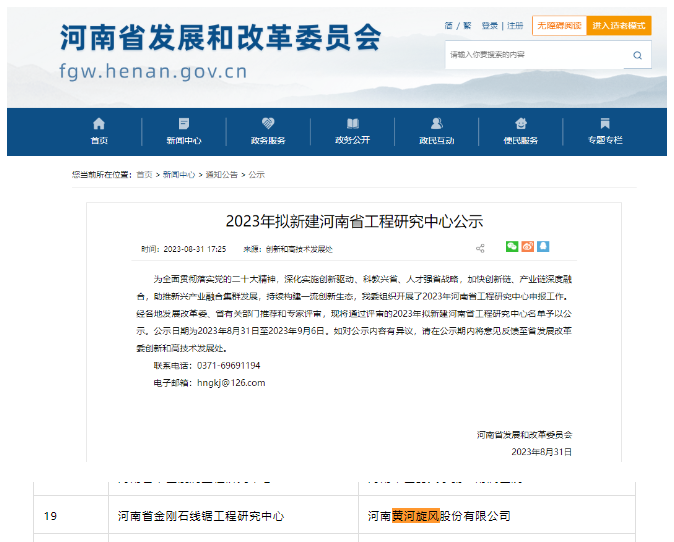The width and height of the screenshot is (674, 542).
Task: Click the search magnifier icon
Action: [637, 55]
